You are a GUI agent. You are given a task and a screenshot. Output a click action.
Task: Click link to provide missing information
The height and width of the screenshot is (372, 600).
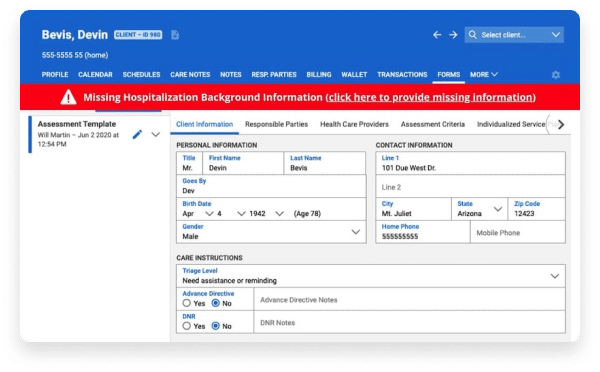click(x=430, y=97)
